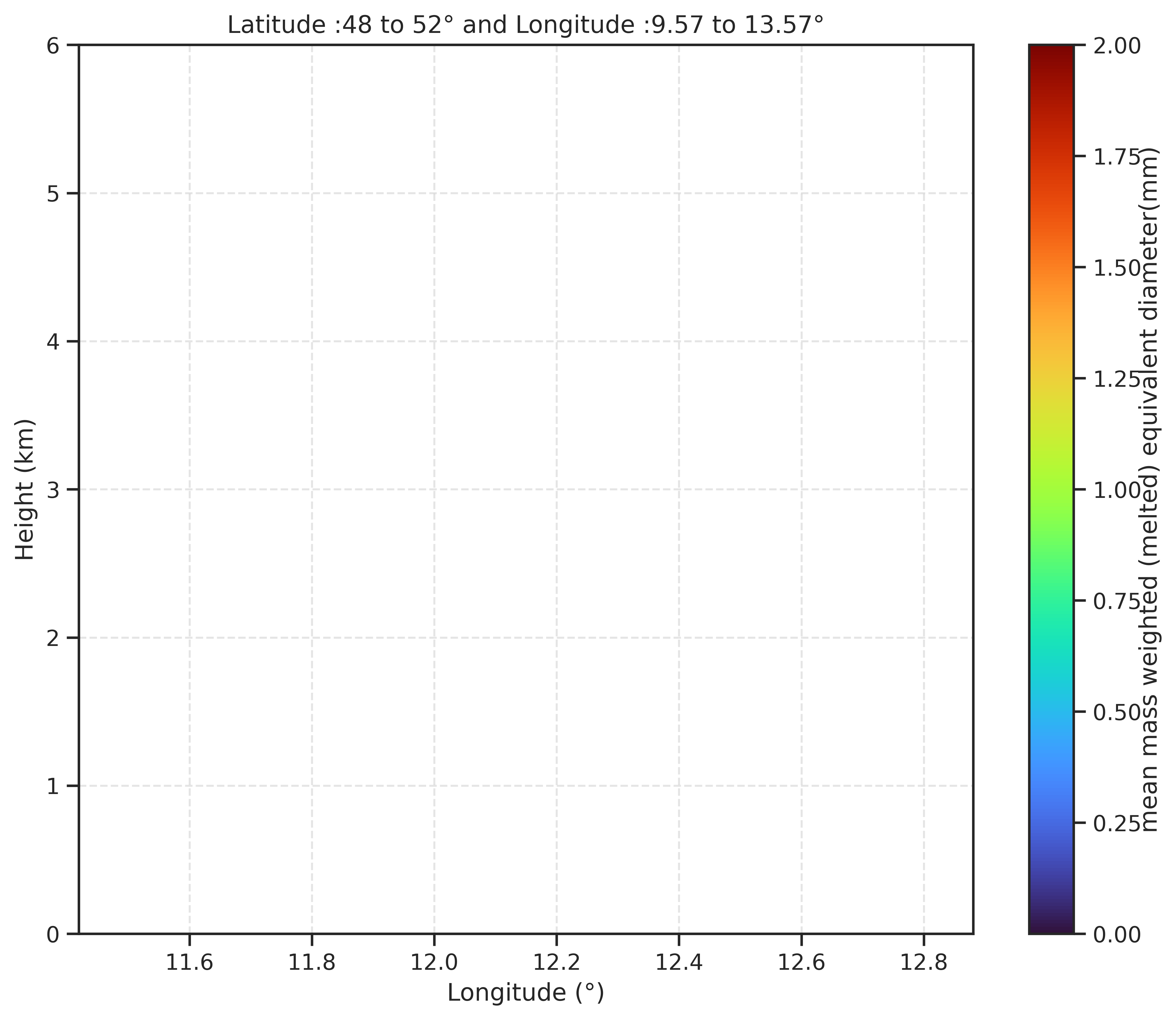
Task: Click the 12.6 longitude tick label
Action: pyautogui.click(x=801, y=963)
